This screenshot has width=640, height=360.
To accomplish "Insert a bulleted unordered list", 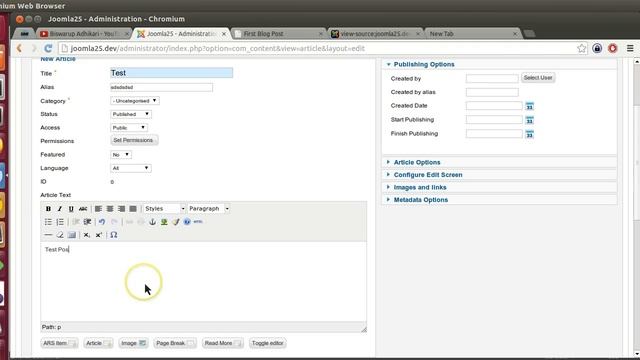I will tap(48, 222).
